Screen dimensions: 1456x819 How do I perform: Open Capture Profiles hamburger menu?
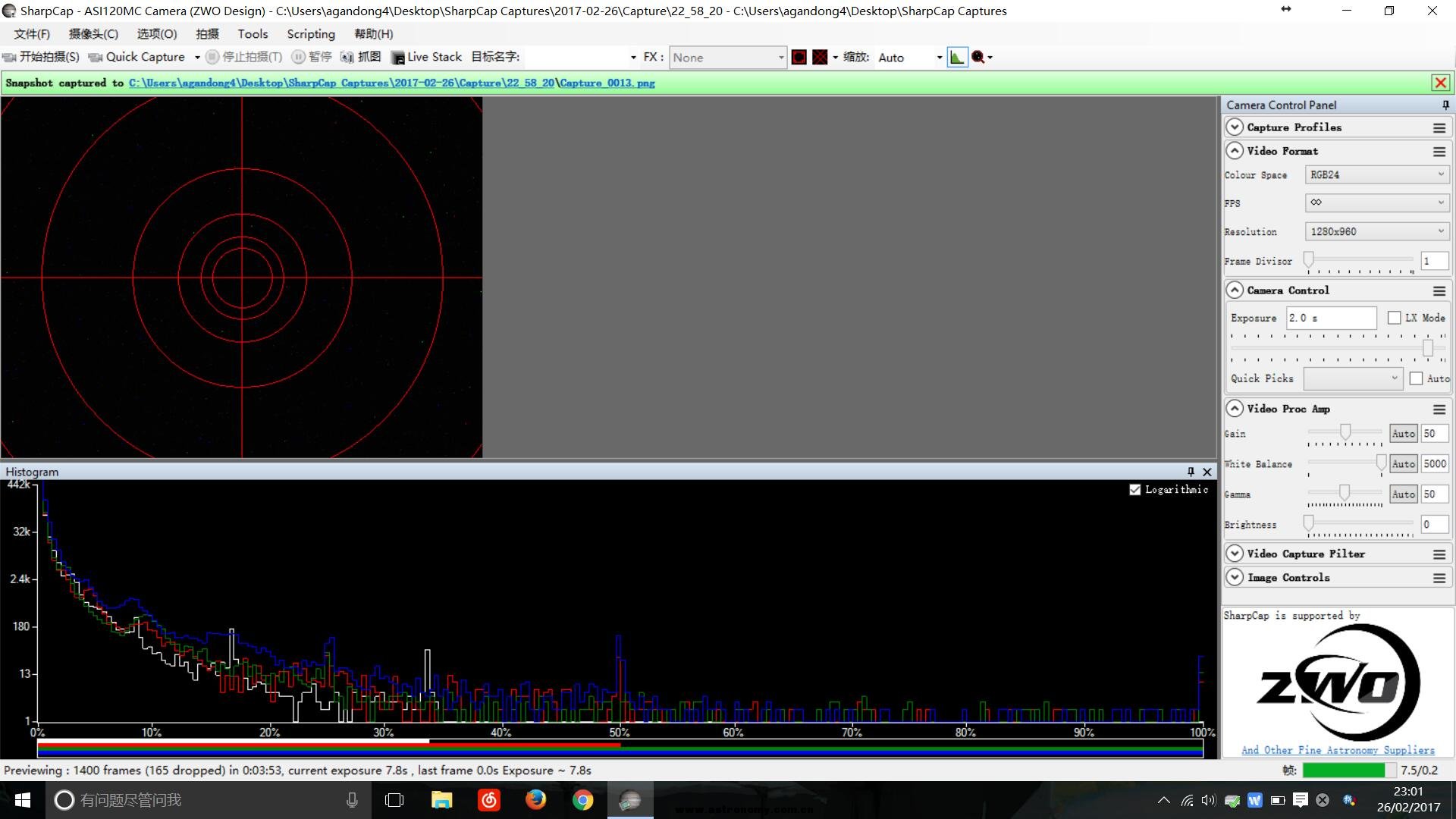(1439, 128)
